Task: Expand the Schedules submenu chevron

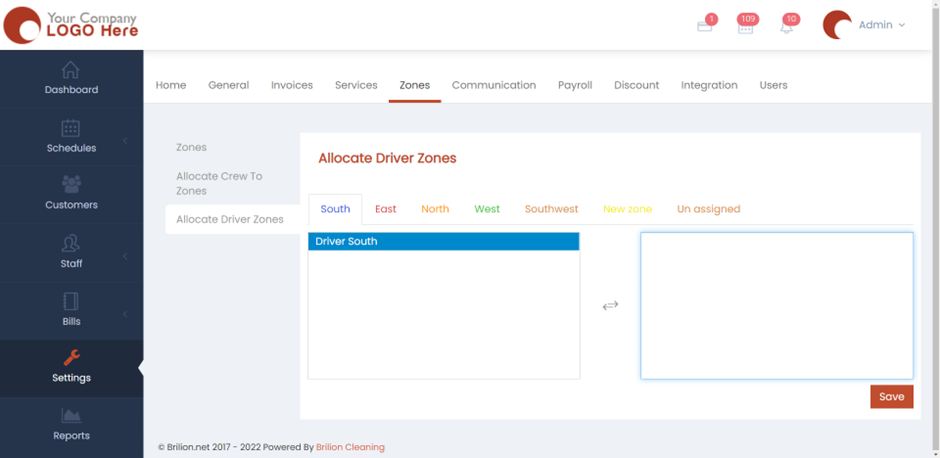Action: [125, 141]
